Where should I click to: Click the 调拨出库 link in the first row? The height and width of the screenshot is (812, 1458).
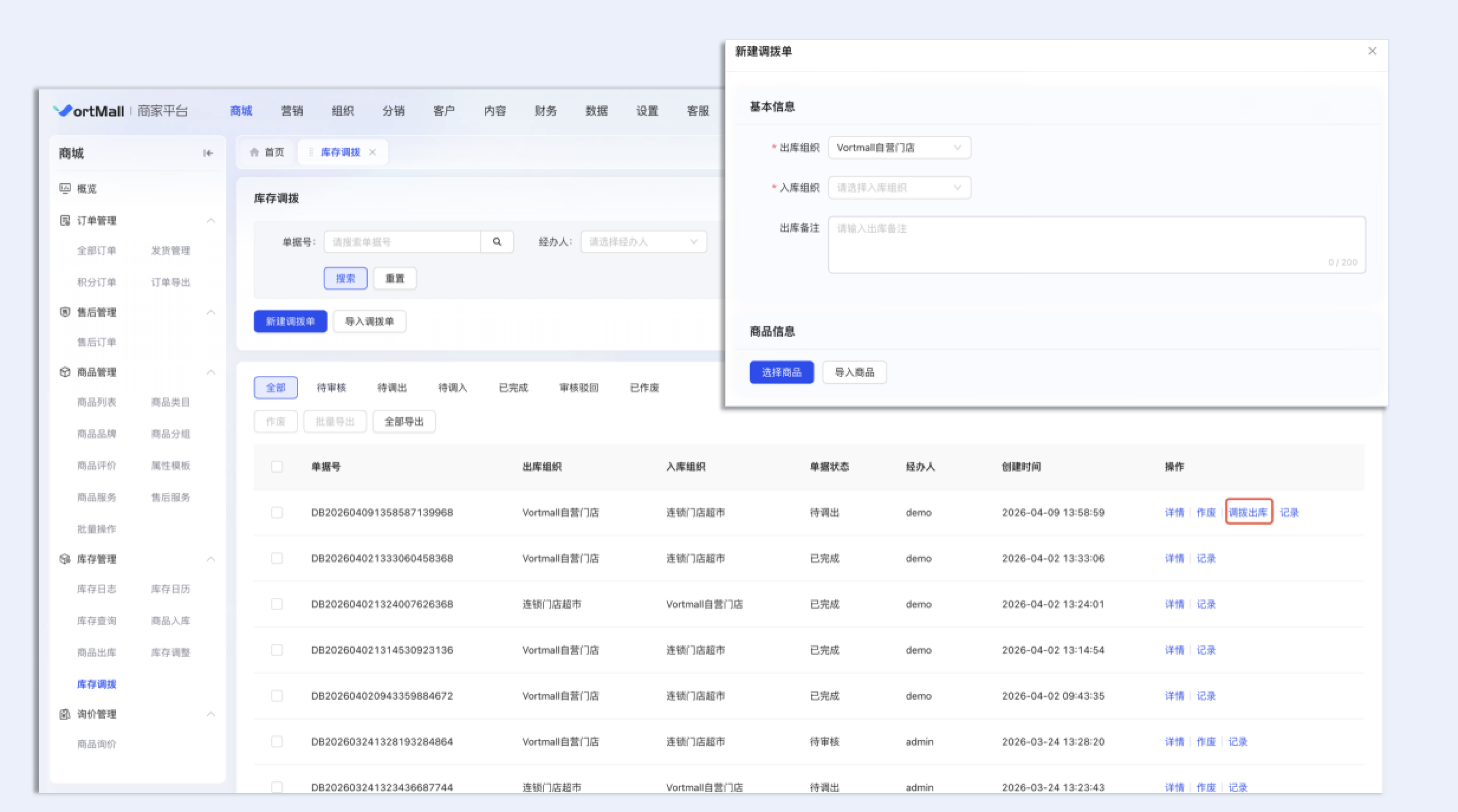pyautogui.click(x=1248, y=512)
